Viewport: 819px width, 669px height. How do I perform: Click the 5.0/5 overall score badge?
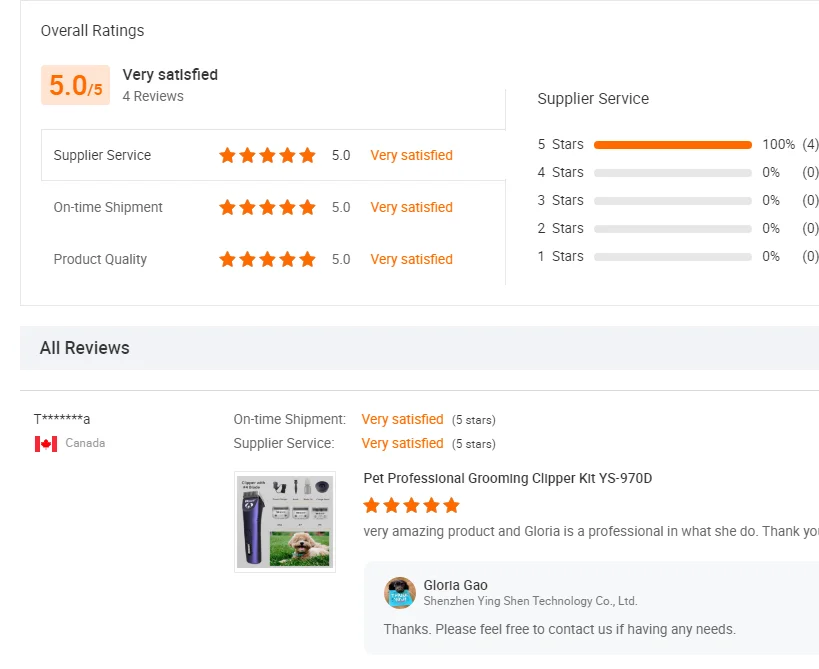click(75, 86)
